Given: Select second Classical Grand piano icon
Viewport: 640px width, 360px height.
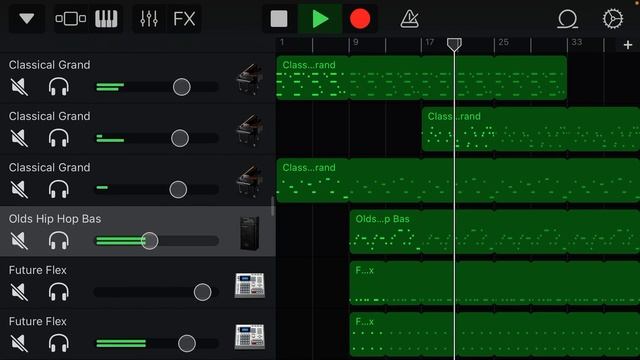Looking at the screenshot, I should 250,131.
